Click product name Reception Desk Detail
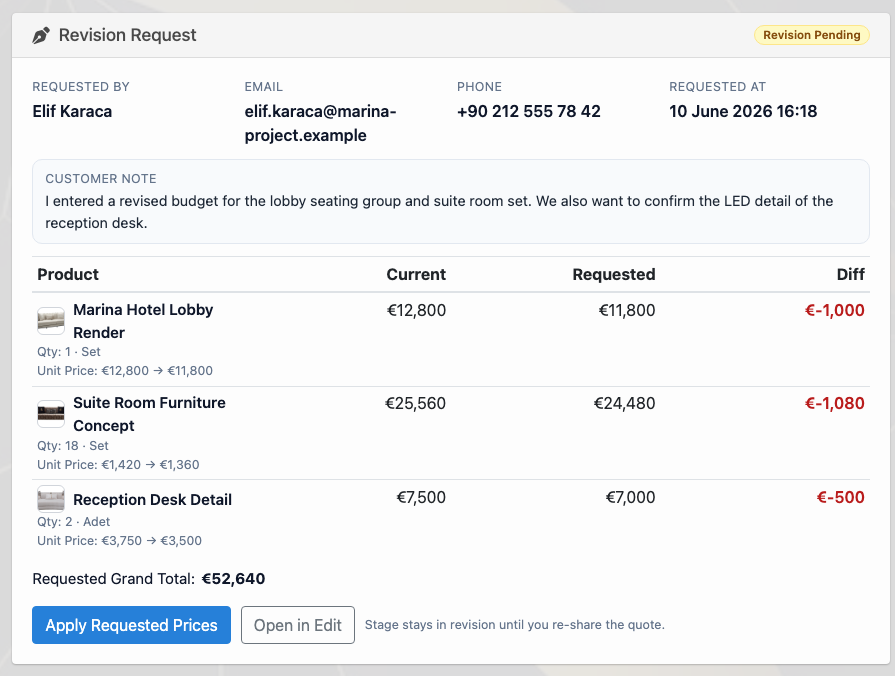The width and height of the screenshot is (895, 676). tap(152, 500)
